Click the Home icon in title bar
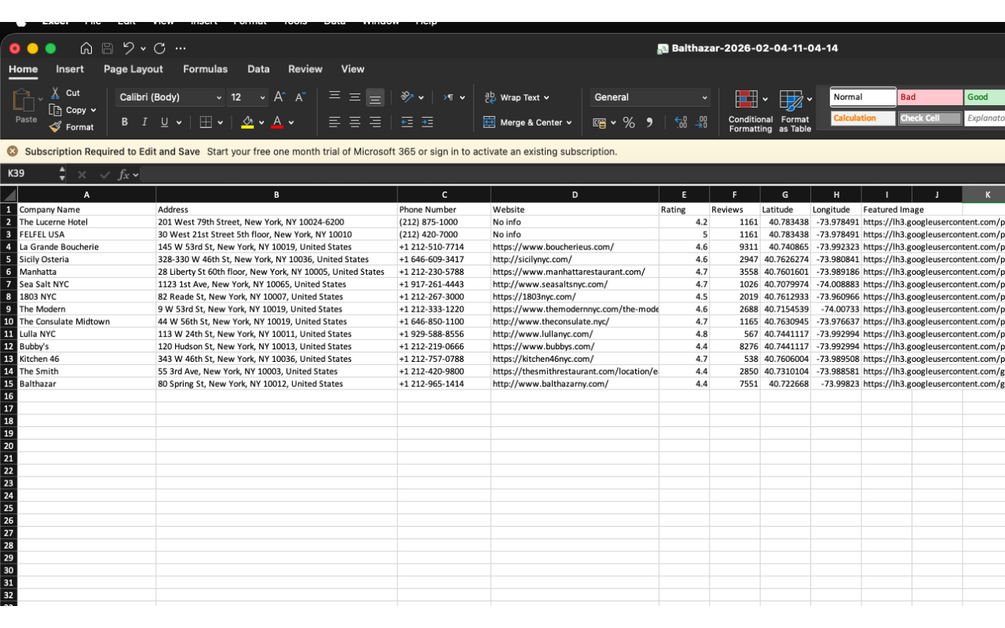The height and width of the screenshot is (628, 1005). [86, 48]
